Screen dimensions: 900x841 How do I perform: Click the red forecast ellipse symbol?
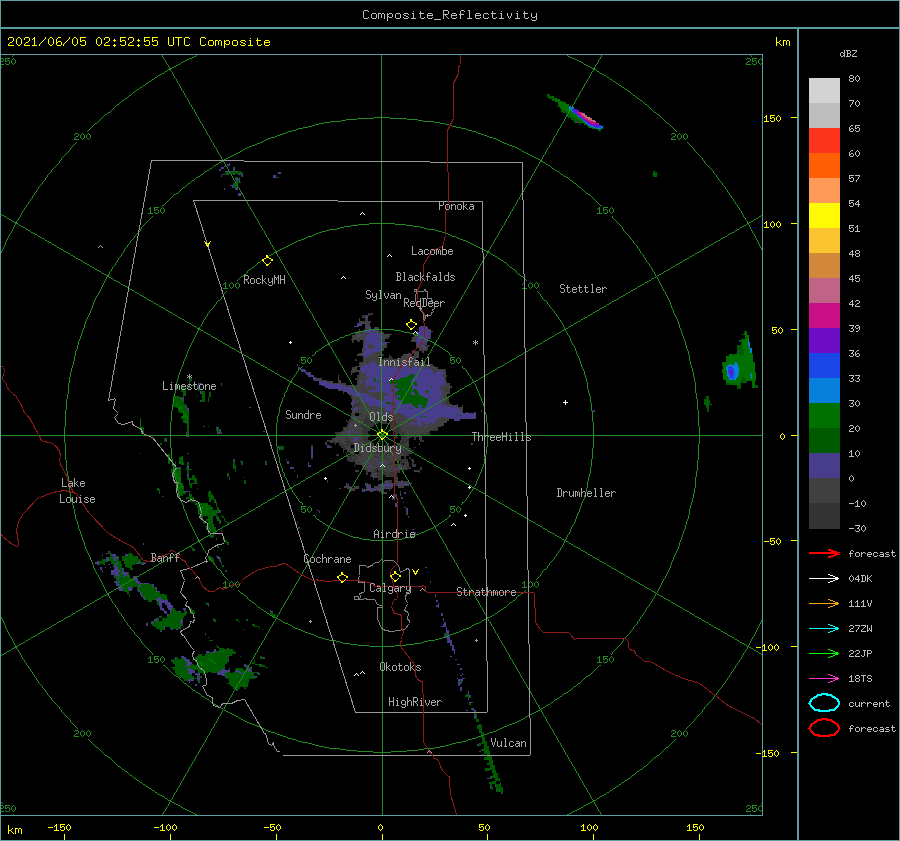pyautogui.click(x=824, y=727)
